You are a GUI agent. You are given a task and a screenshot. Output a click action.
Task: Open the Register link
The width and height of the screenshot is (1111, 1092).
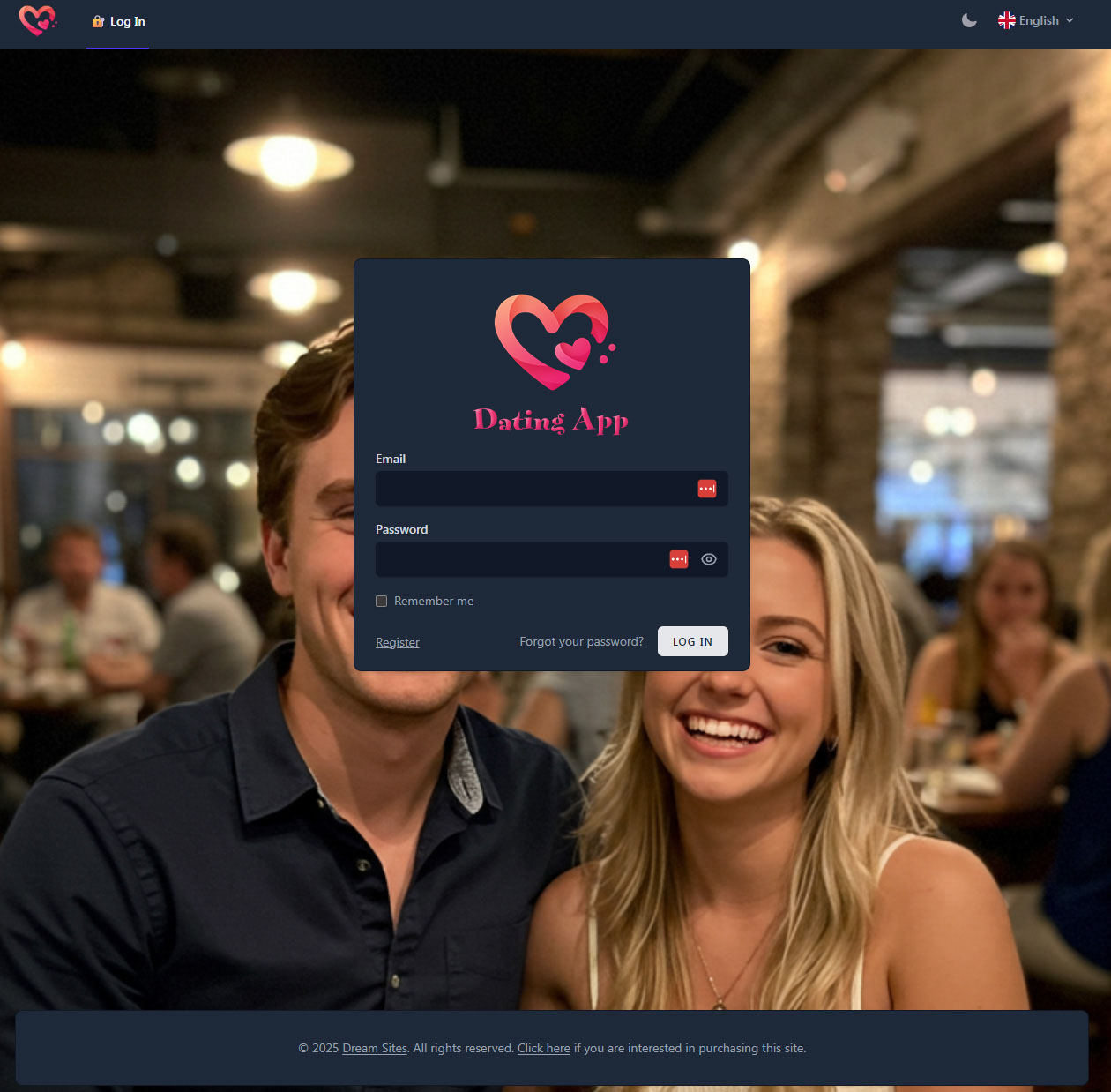point(398,642)
